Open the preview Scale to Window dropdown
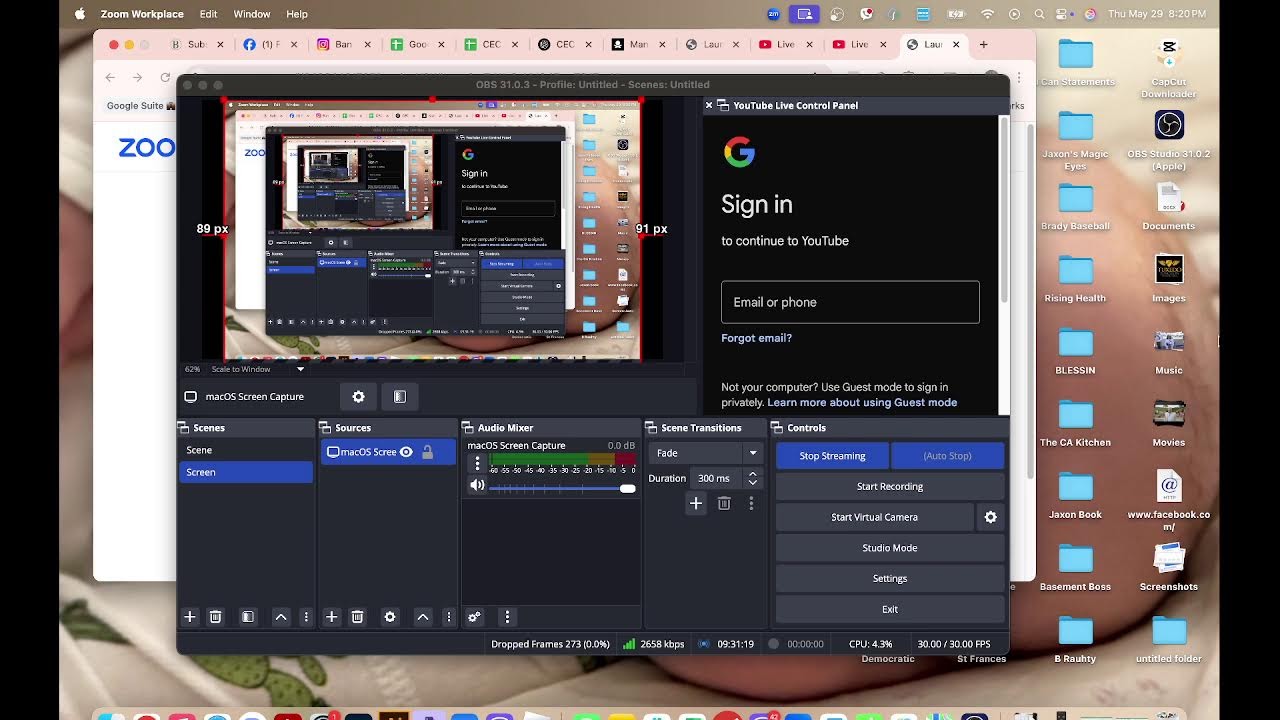 coord(257,369)
